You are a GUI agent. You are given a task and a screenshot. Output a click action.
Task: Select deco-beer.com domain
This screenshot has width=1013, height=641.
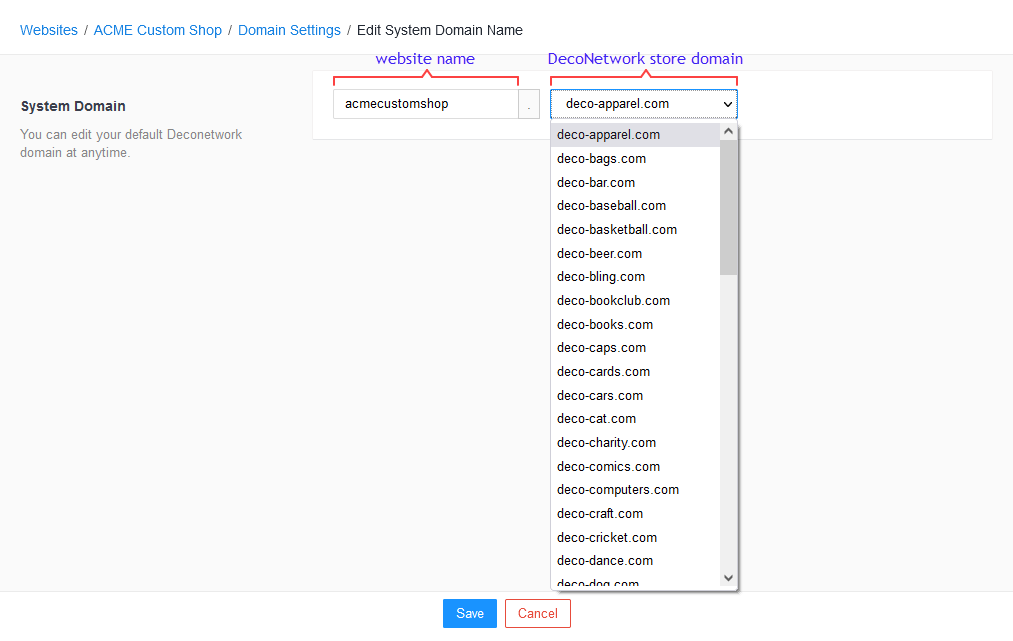pos(636,254)
